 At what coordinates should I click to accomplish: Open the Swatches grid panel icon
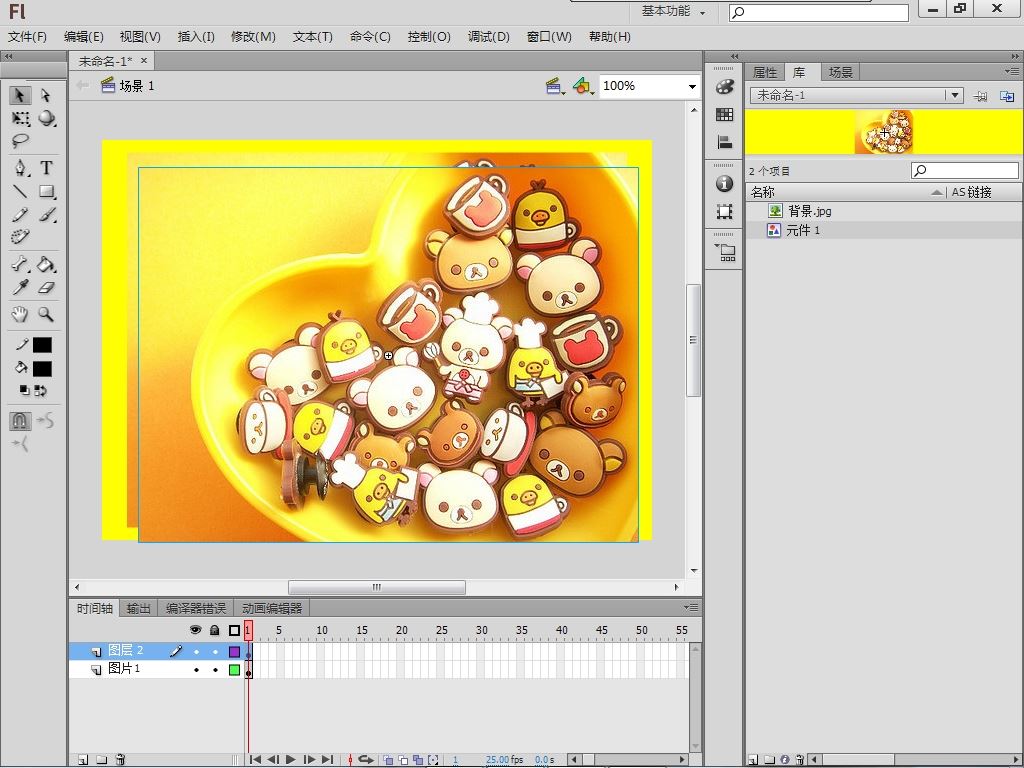724,114
